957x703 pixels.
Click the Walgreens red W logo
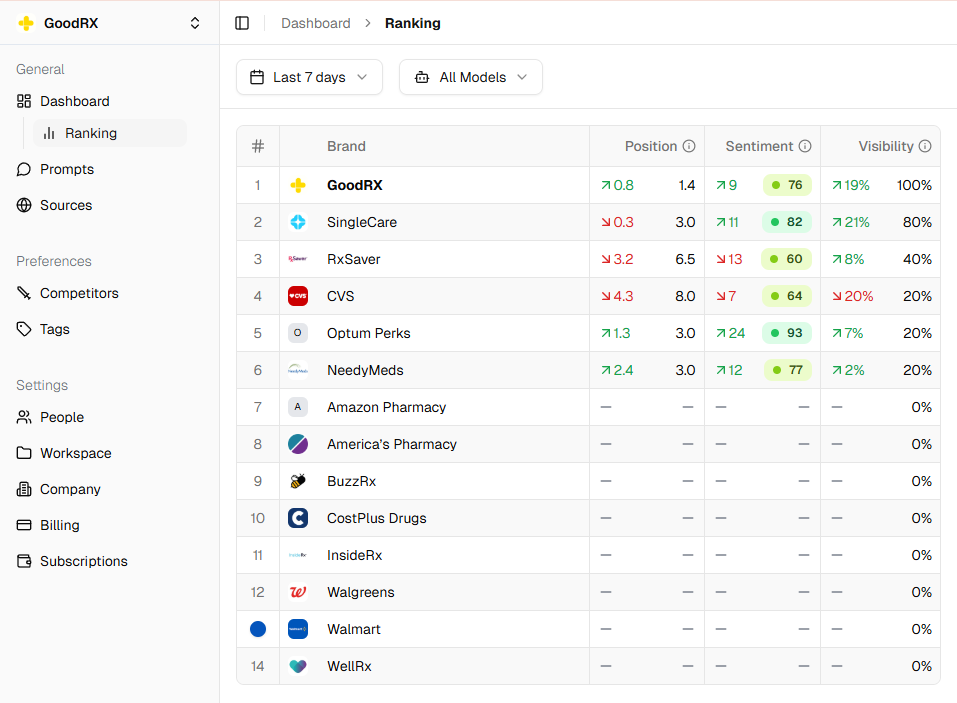point(298,592)
